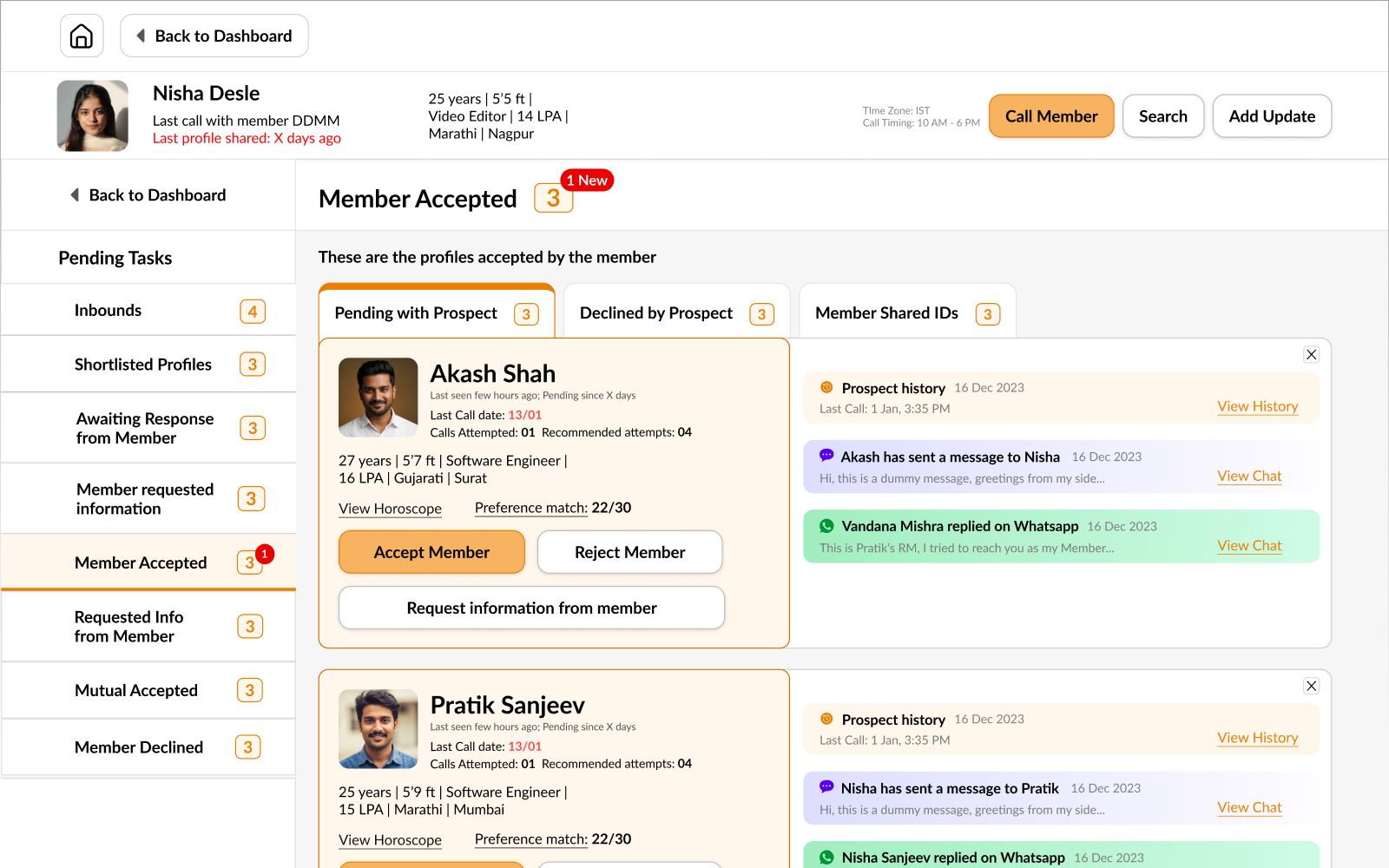View Horoscope for Akash Shah

pos(390,509)
